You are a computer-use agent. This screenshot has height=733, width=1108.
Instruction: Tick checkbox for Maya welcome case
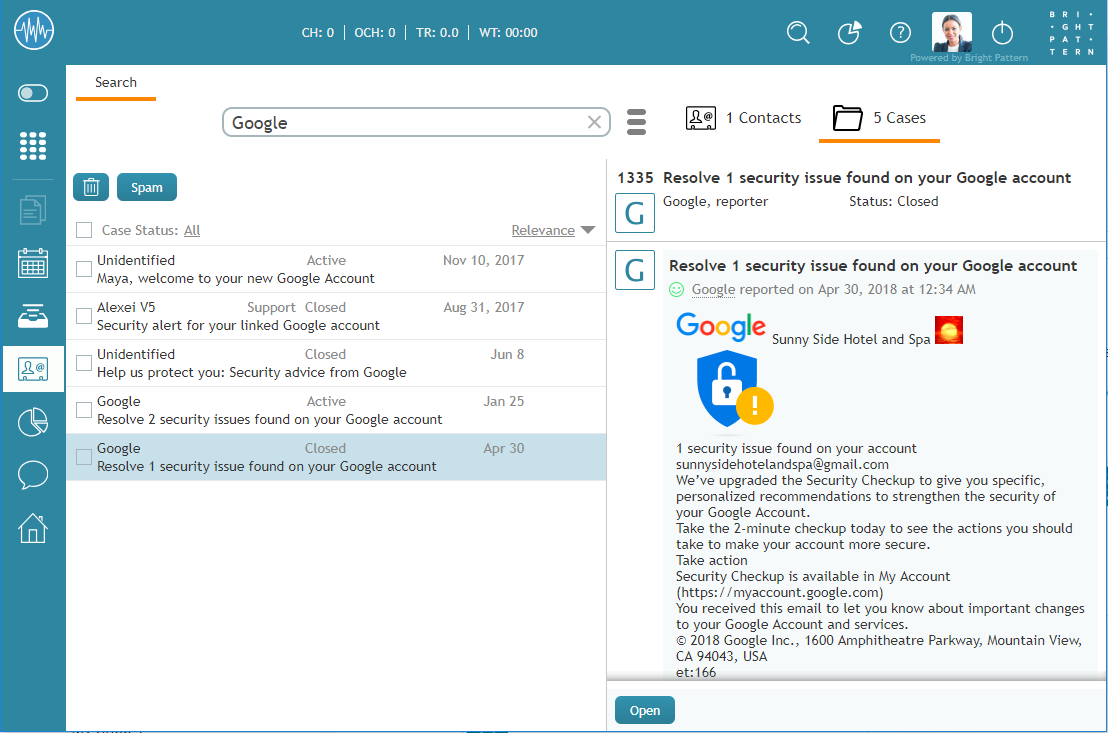[84, 269]
